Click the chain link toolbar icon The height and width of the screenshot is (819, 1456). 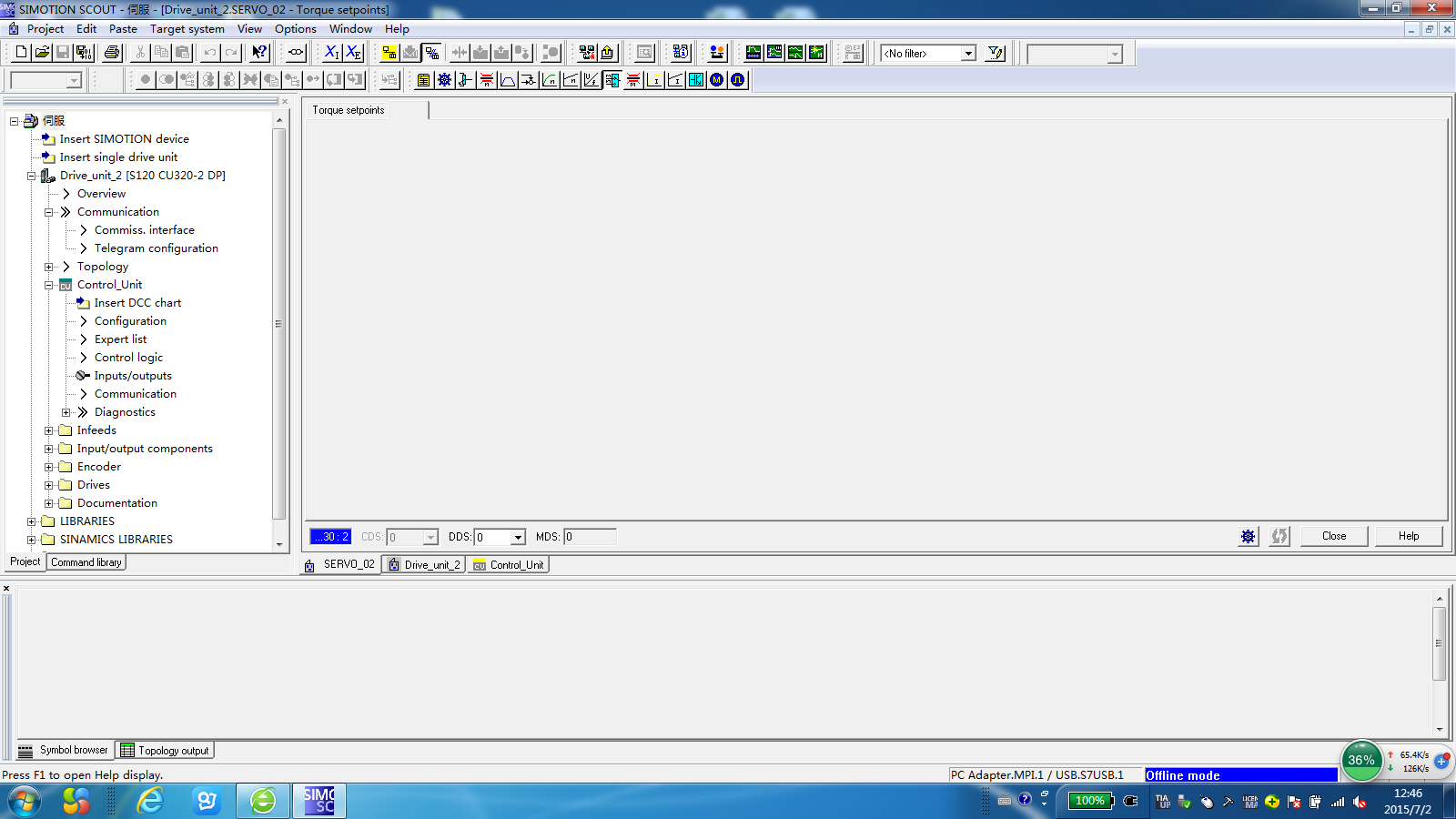[296, 53]
